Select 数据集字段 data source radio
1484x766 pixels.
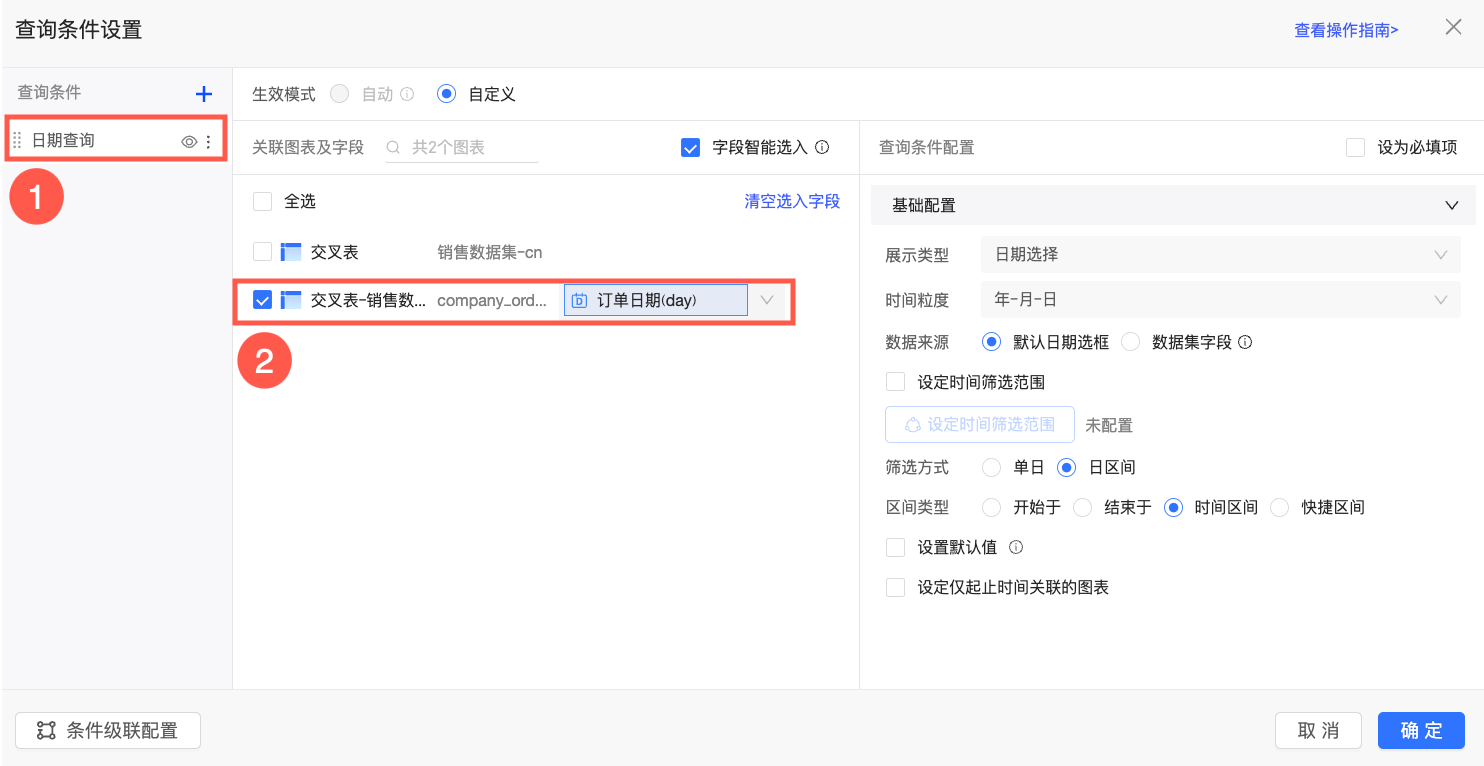[1131, 342]
